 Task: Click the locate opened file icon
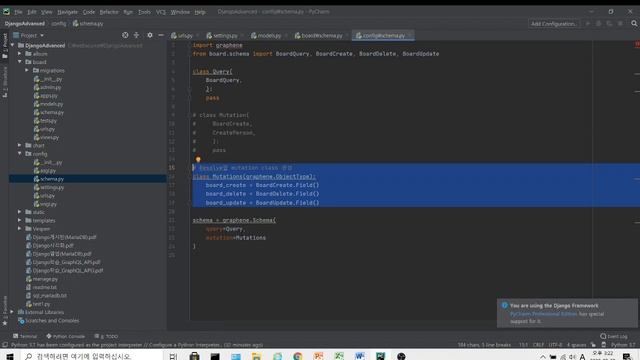click(125, 36)
